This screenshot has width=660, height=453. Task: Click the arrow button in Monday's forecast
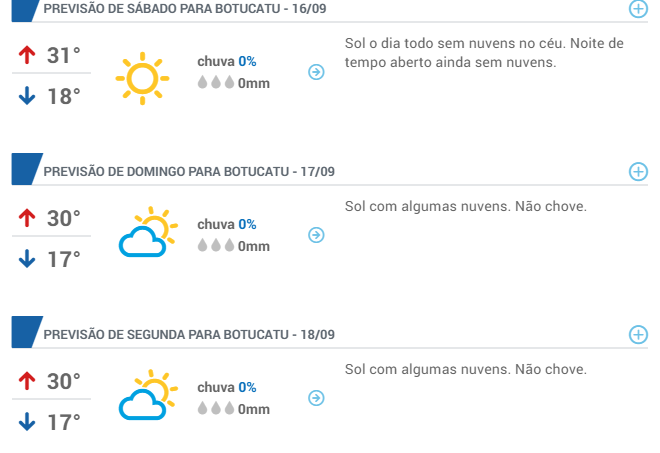click(x=316, y=398)
